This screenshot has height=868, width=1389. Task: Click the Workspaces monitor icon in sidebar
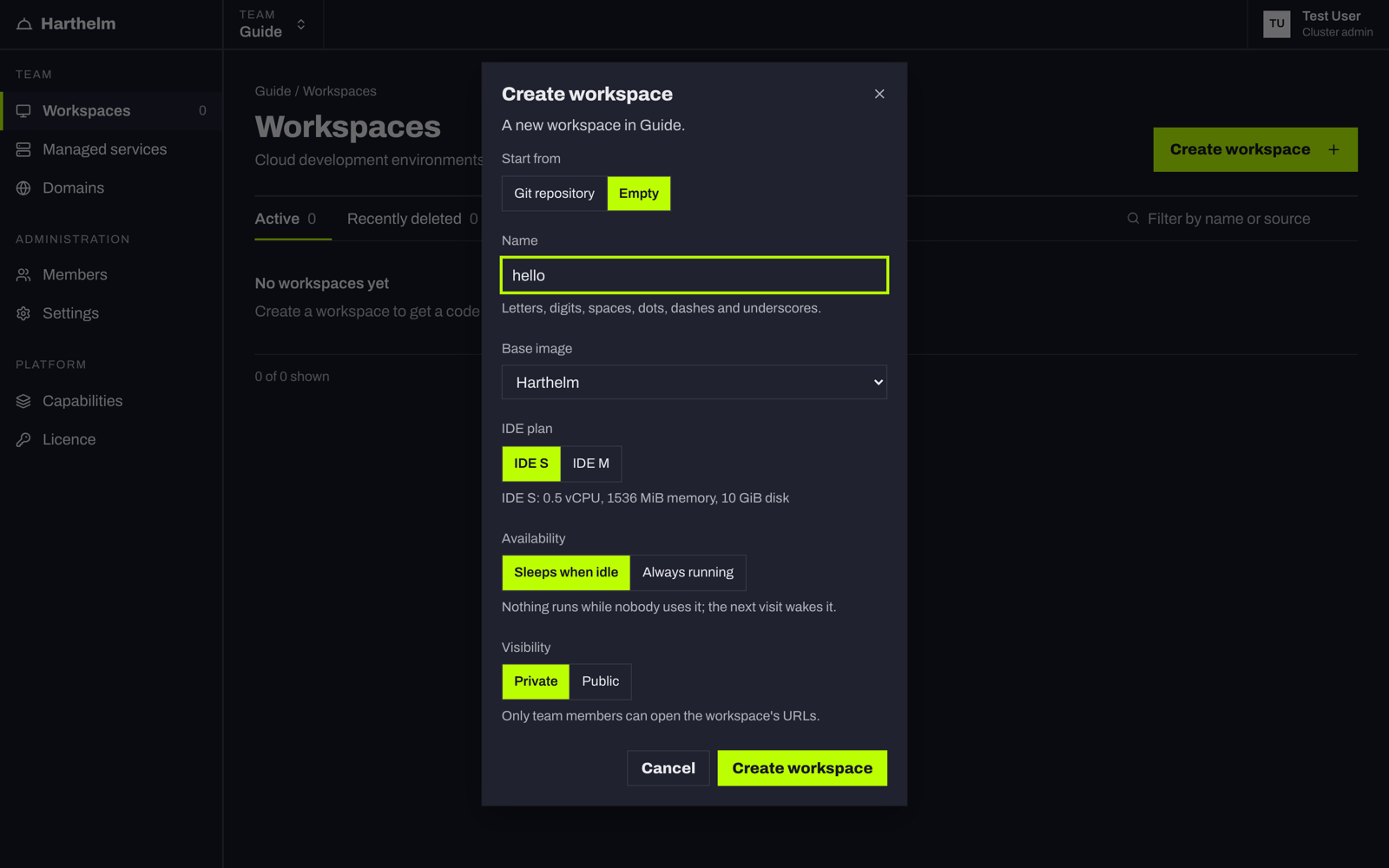click(x=23, y=111)
